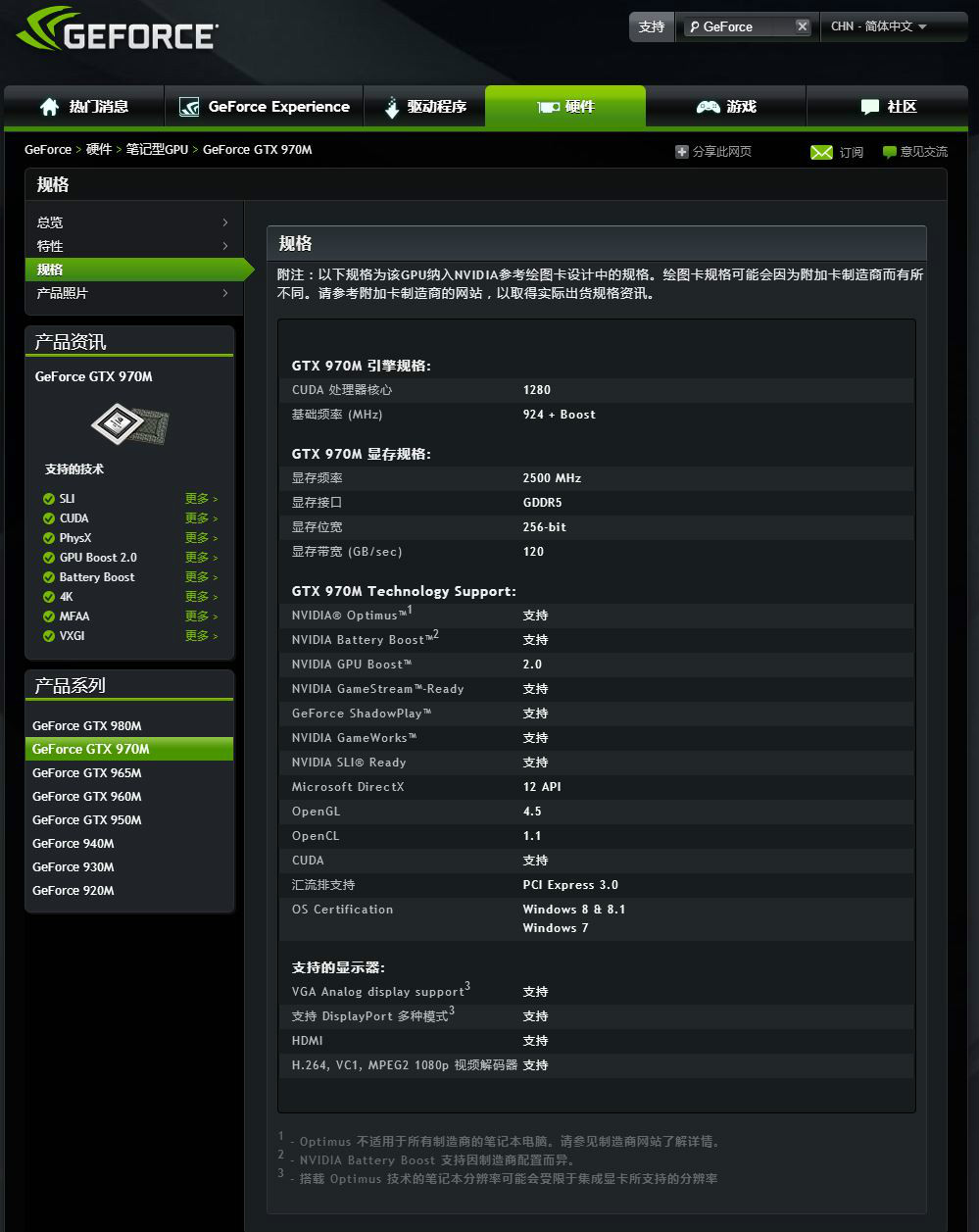Click the 订阅 link

(852, 152)
